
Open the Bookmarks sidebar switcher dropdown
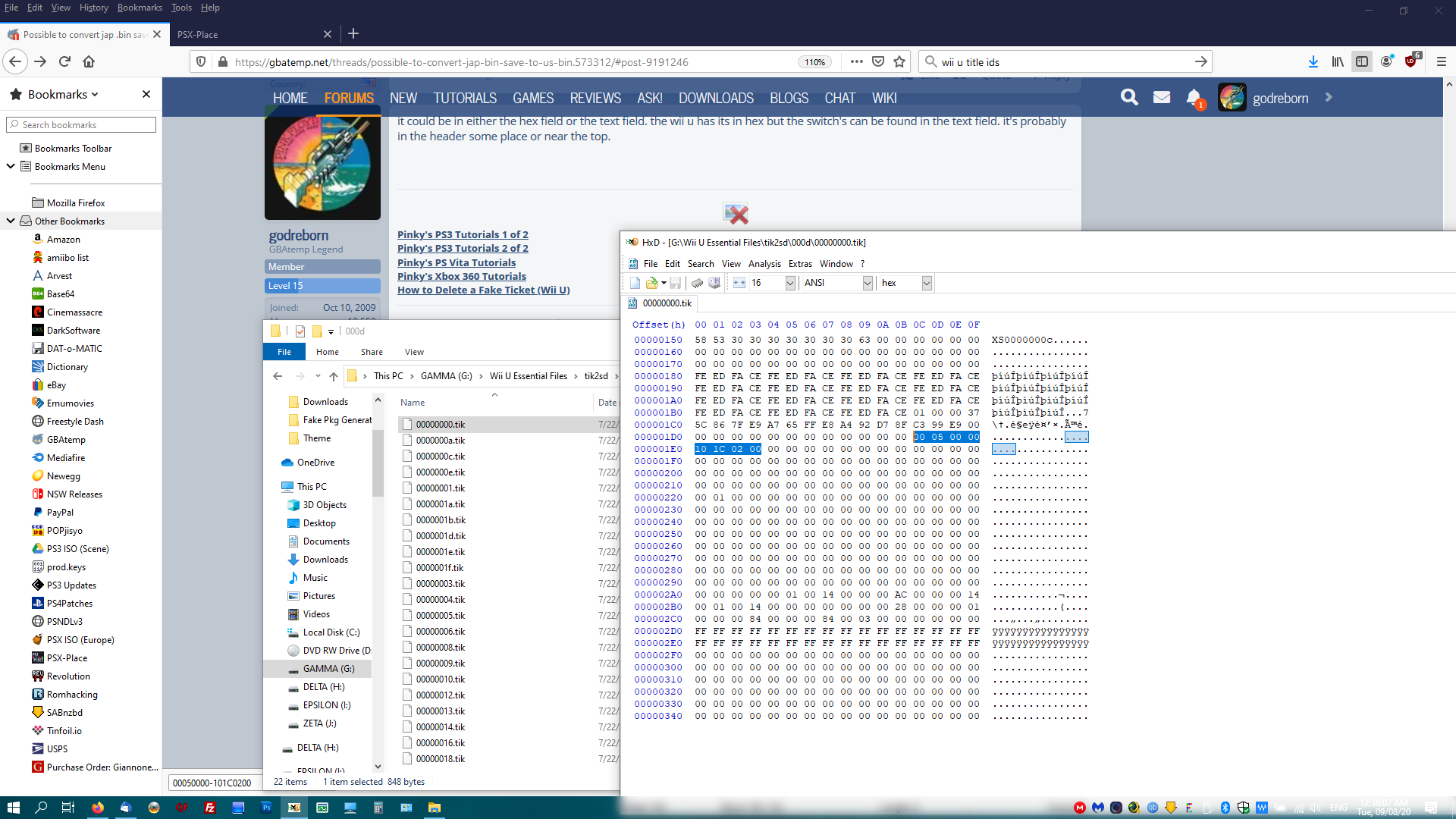pos(64,94)
